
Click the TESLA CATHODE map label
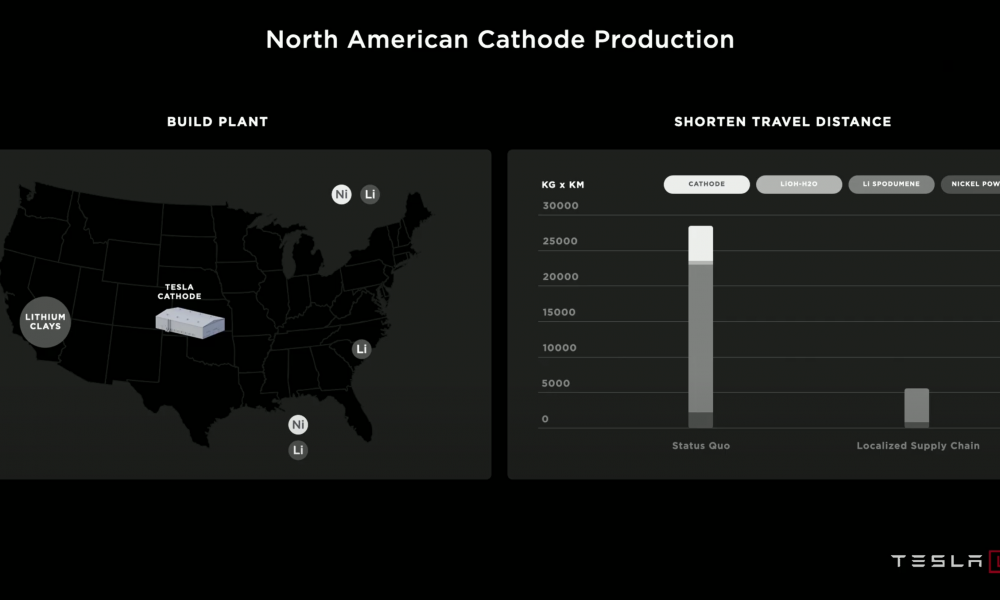click(x=179, y=291)
